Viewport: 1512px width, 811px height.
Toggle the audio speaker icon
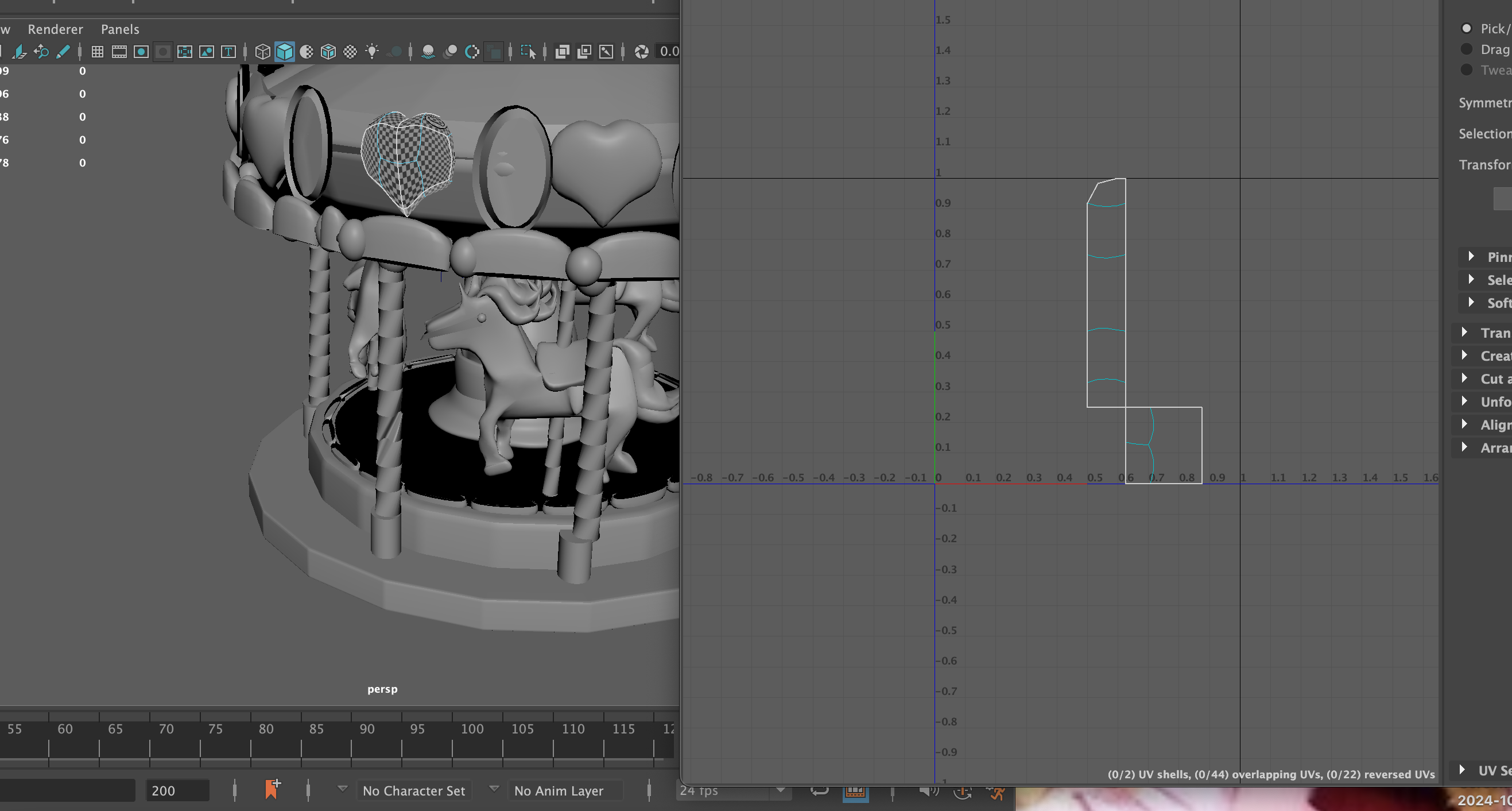pos(929,791)
